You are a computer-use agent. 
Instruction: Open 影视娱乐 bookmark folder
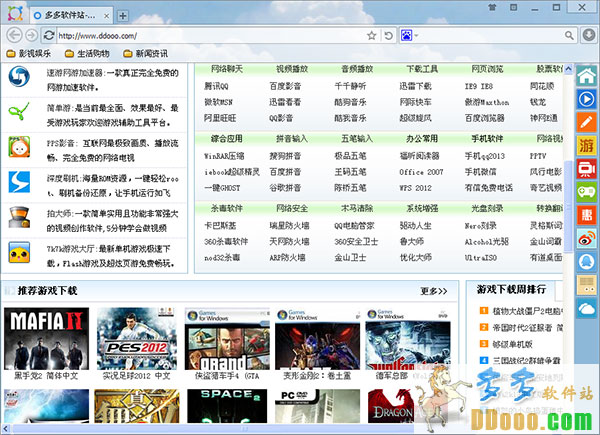[29, 54]
